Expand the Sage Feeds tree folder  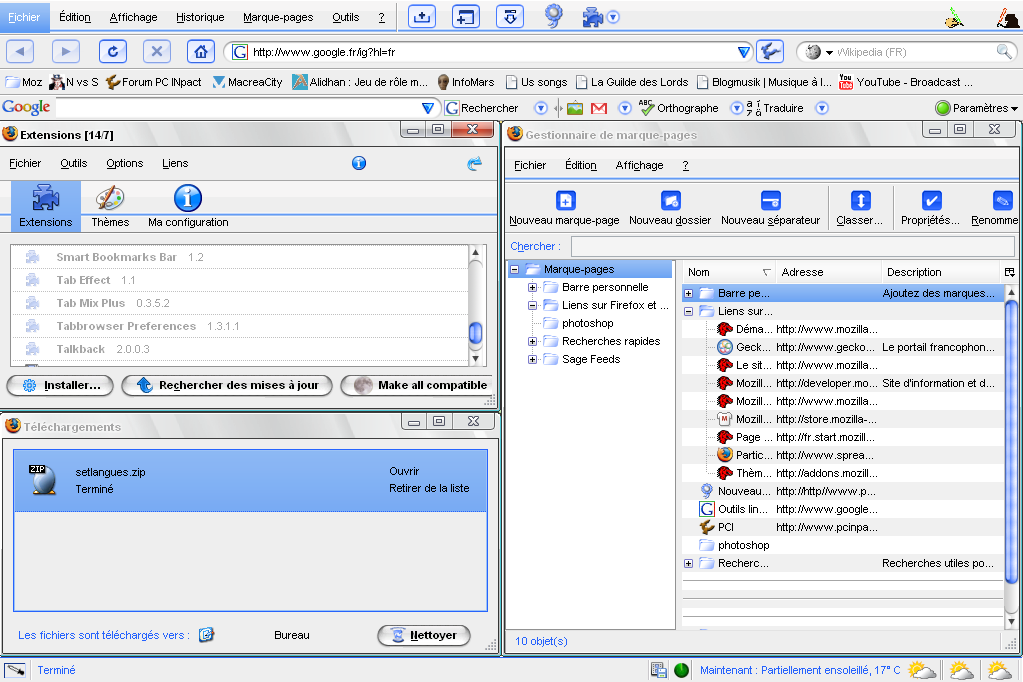click(x=533, y=360)
